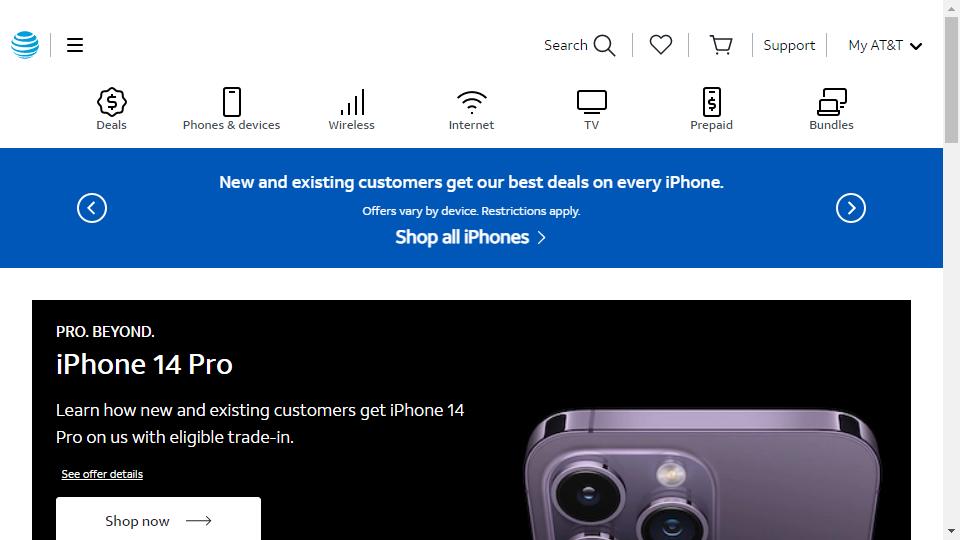Click the AT&T globe logo
960x540 pixels.
pyautogui.click(x=25, y=45)
